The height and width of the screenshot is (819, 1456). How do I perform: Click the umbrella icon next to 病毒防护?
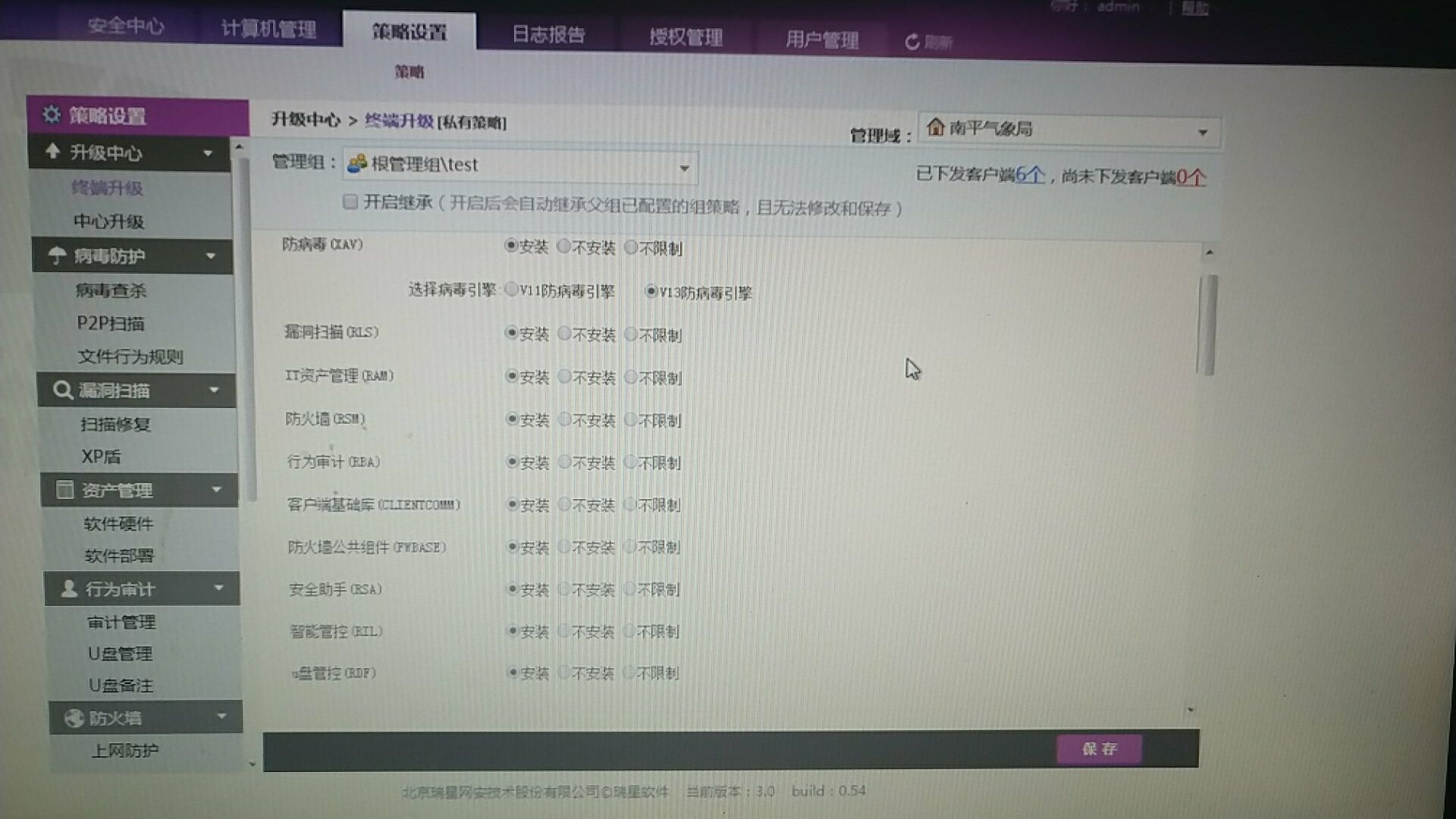point(58,256)
